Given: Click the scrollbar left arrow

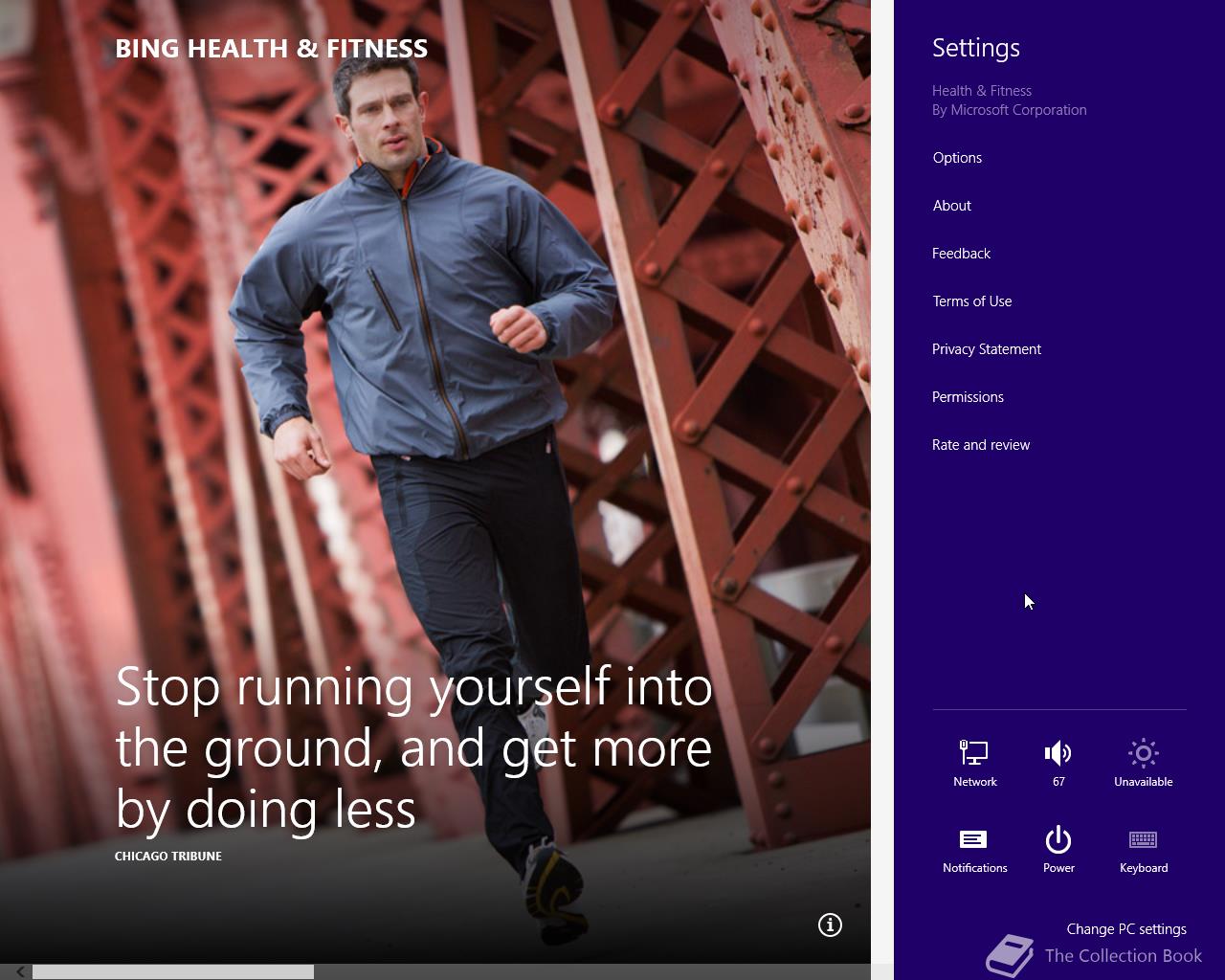Looking at the screenshot, I should (19, 971).
